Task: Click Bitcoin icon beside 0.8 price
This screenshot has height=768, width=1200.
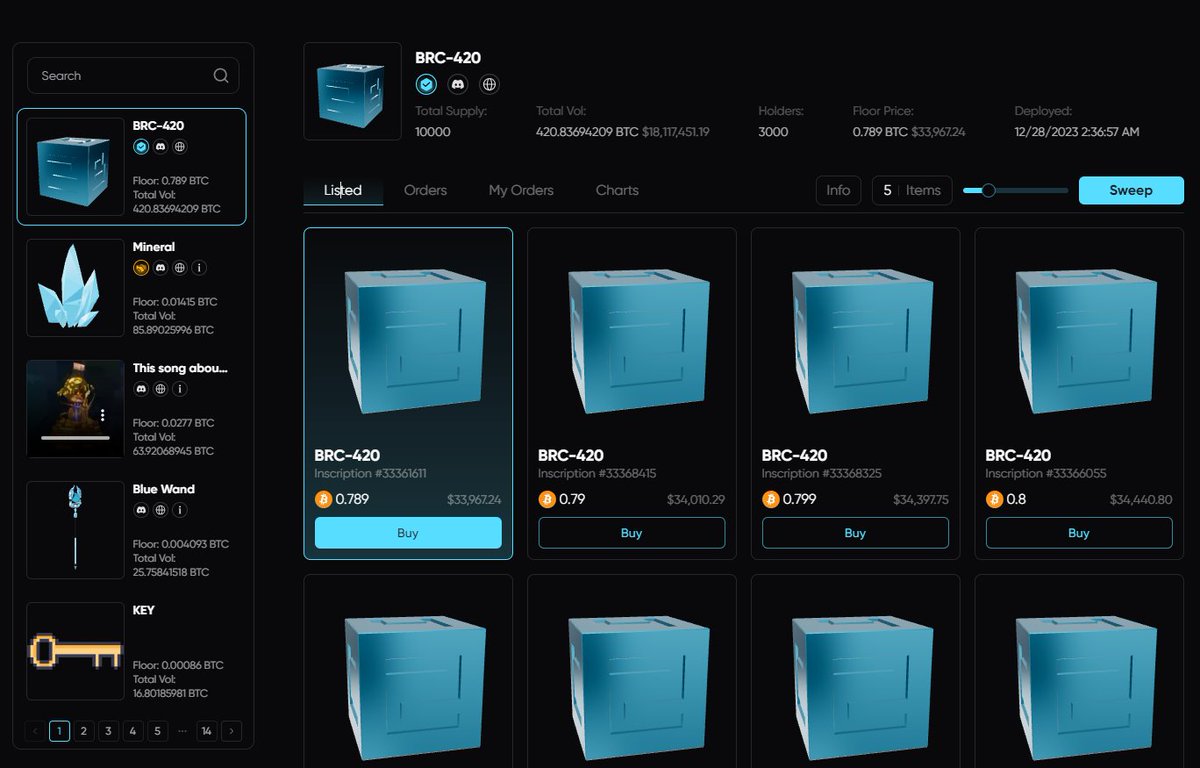Action: click(x=995, y=499)
